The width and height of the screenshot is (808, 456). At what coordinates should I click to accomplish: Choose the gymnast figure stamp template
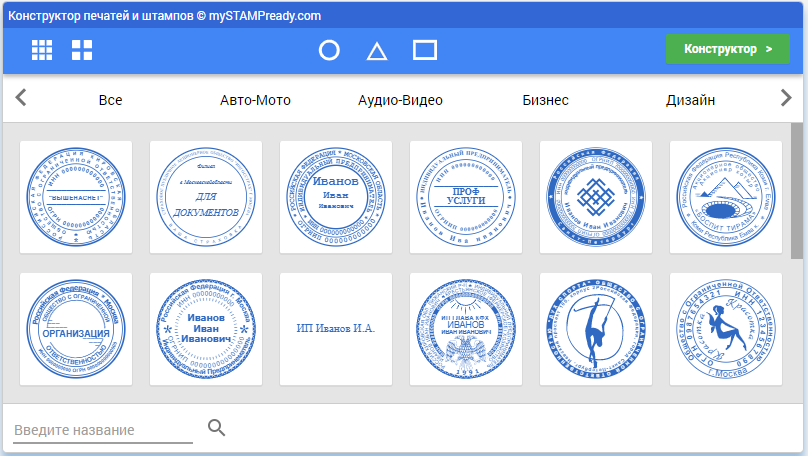[596, 329]
